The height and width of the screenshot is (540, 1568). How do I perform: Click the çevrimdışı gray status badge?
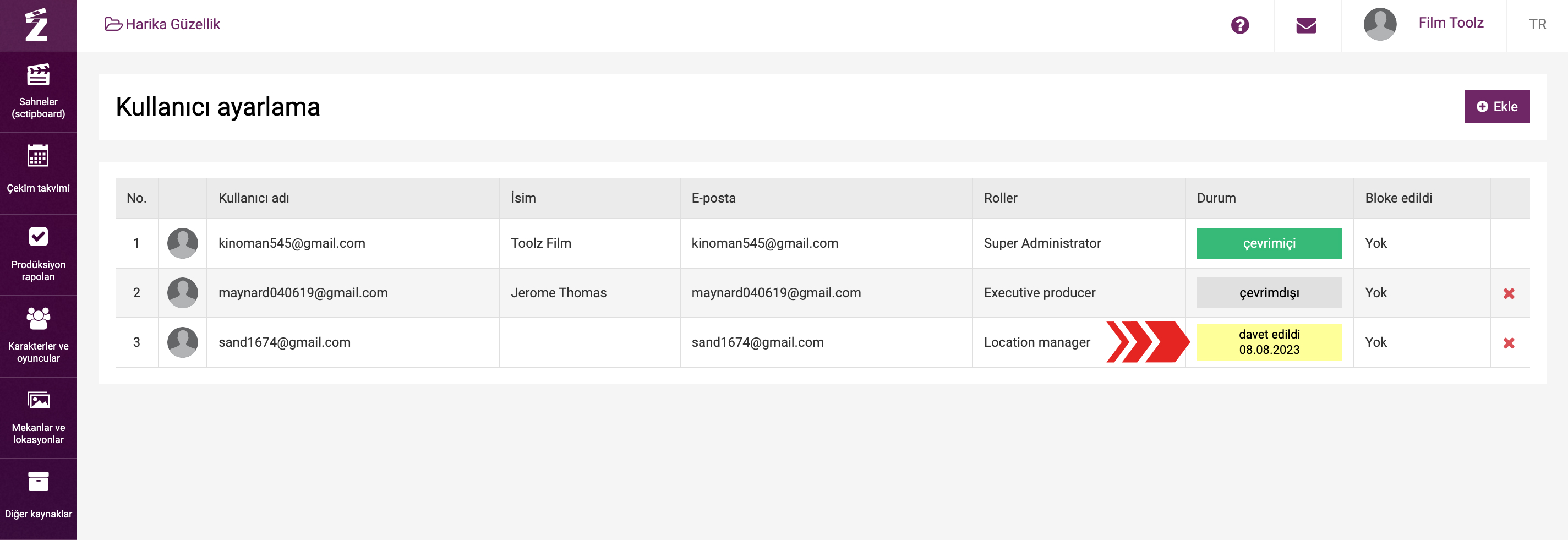pos(1269,293)
